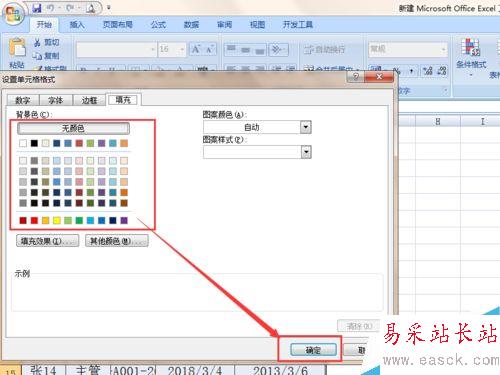Viewport: 500px width, 375px height.
Task: Click the top align icon
Action: pyautogui.click(x=232, y=49)
